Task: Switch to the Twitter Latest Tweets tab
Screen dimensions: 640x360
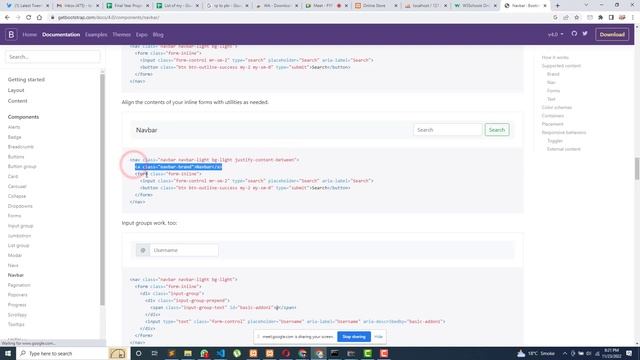Action: pos(27,6)
